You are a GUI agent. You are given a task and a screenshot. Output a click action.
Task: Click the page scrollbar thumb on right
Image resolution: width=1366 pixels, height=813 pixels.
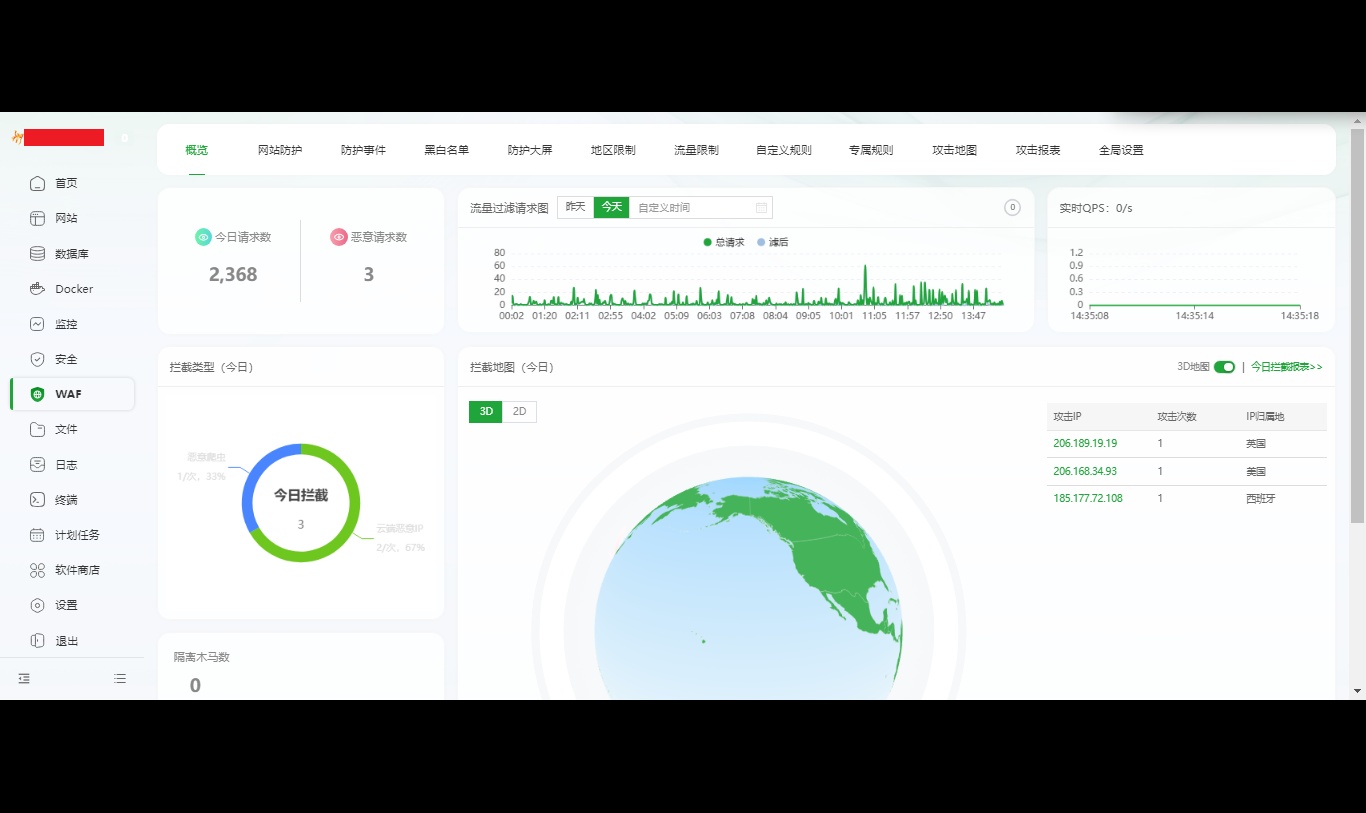click(x=1357, y=325)
